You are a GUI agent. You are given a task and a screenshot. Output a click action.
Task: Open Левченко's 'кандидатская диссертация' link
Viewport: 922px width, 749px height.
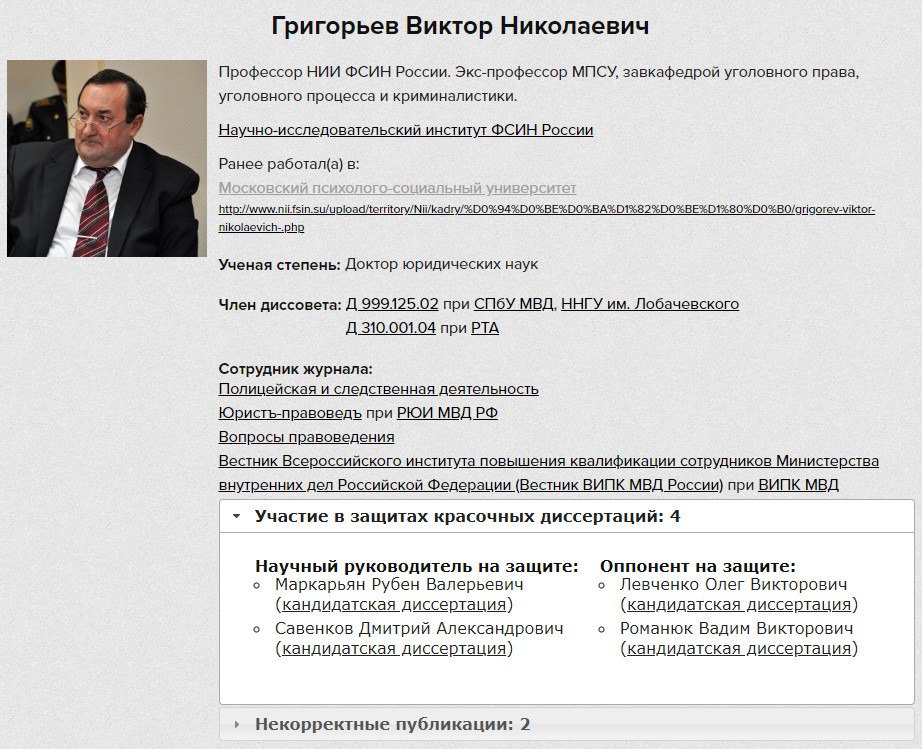click(739, 604)
